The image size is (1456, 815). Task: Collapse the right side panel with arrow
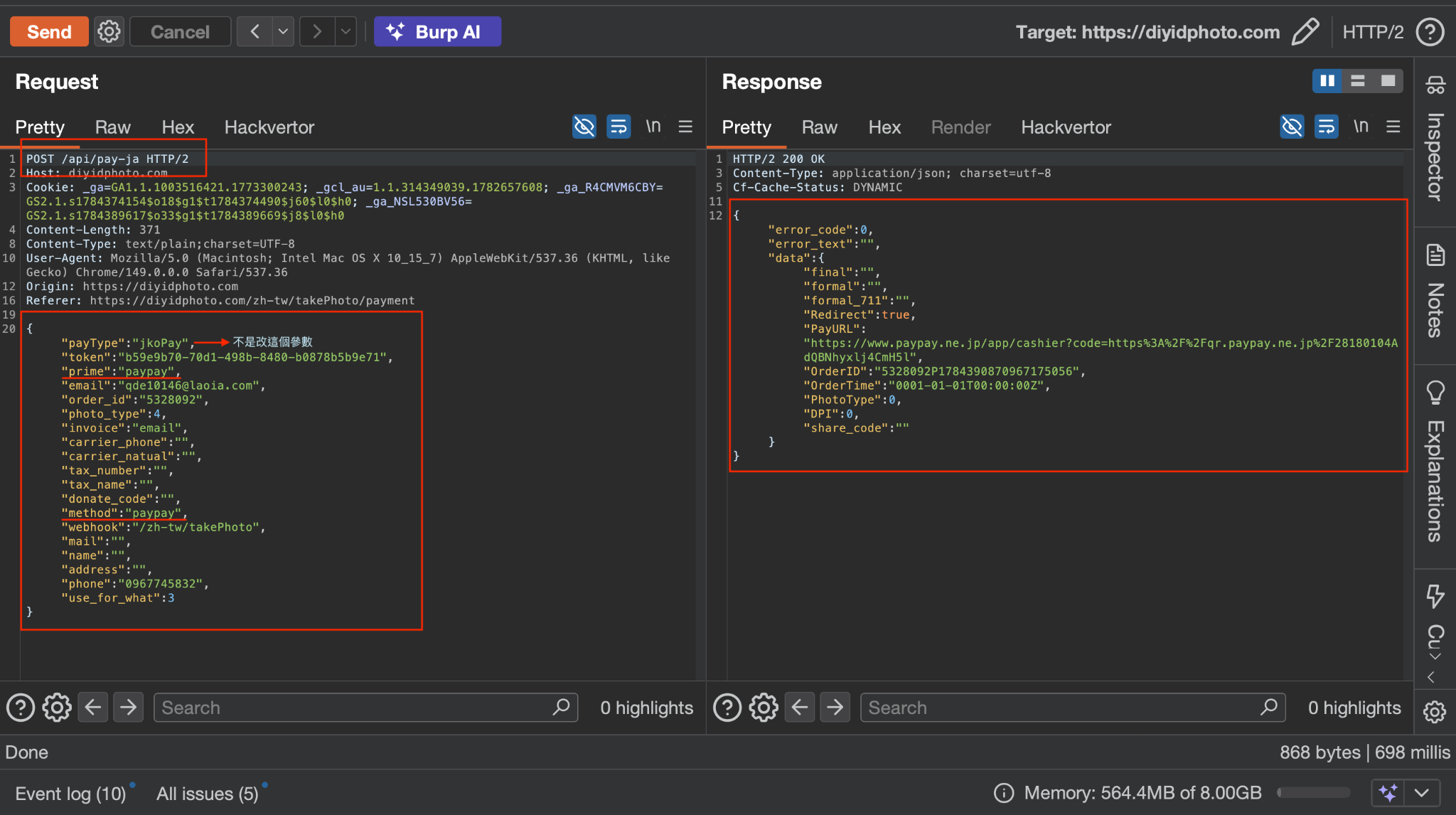coord(1431,677)
